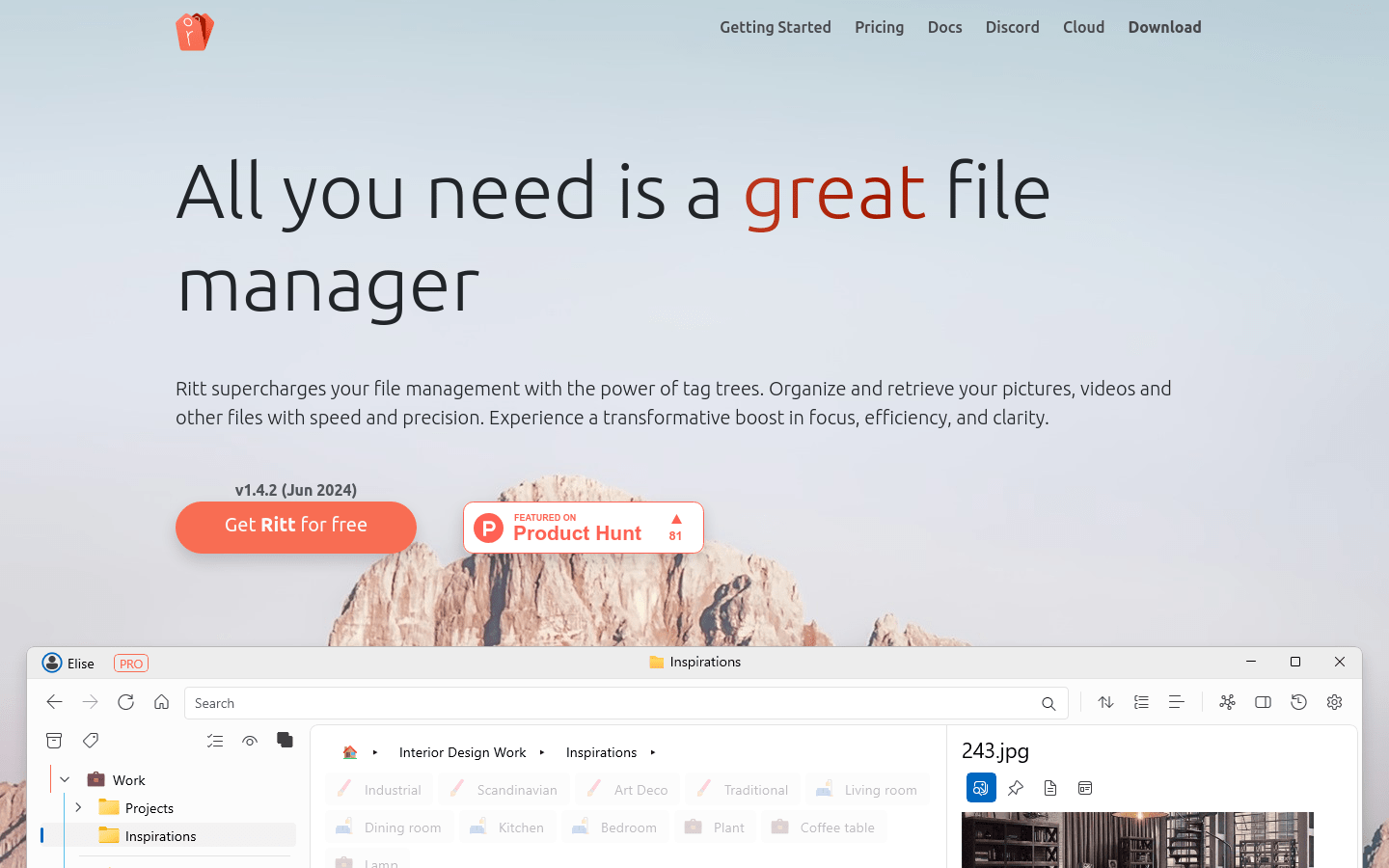Click the PRO badge next to Elise
The width and height of the screenshot is (1389, 868).
coord(131,664)
